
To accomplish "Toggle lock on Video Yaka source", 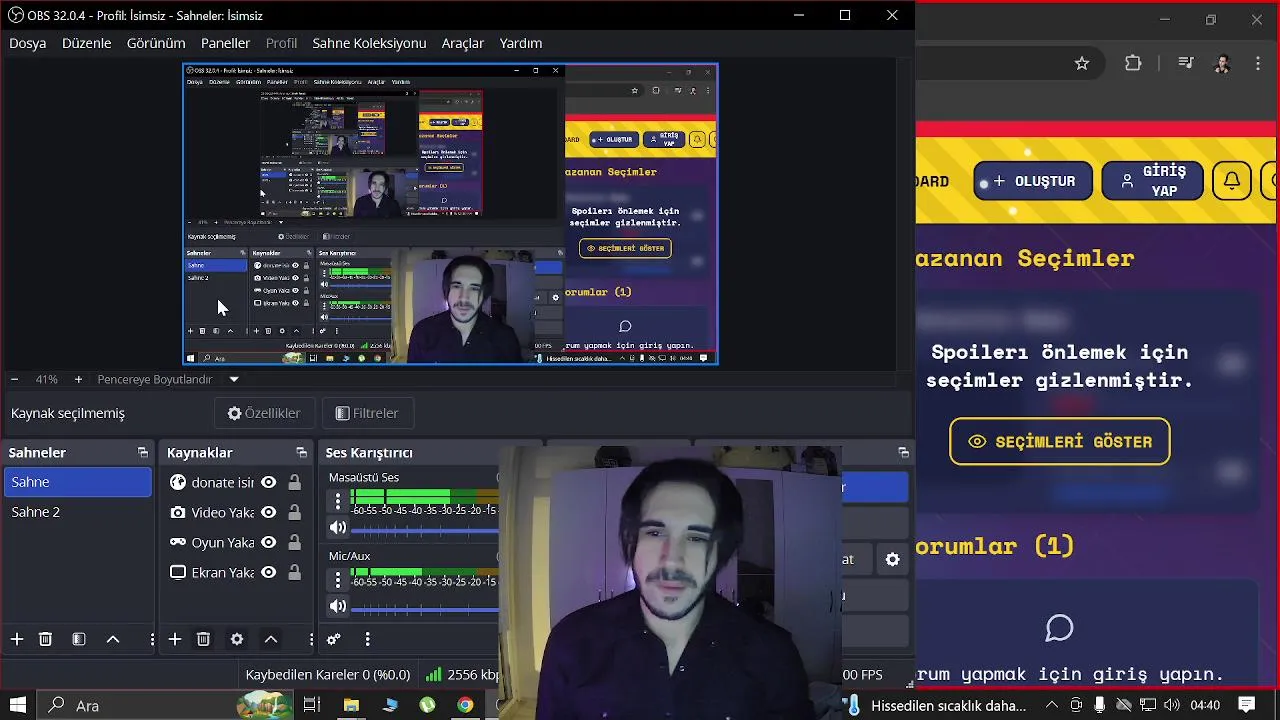I will (x=294, y=512).
